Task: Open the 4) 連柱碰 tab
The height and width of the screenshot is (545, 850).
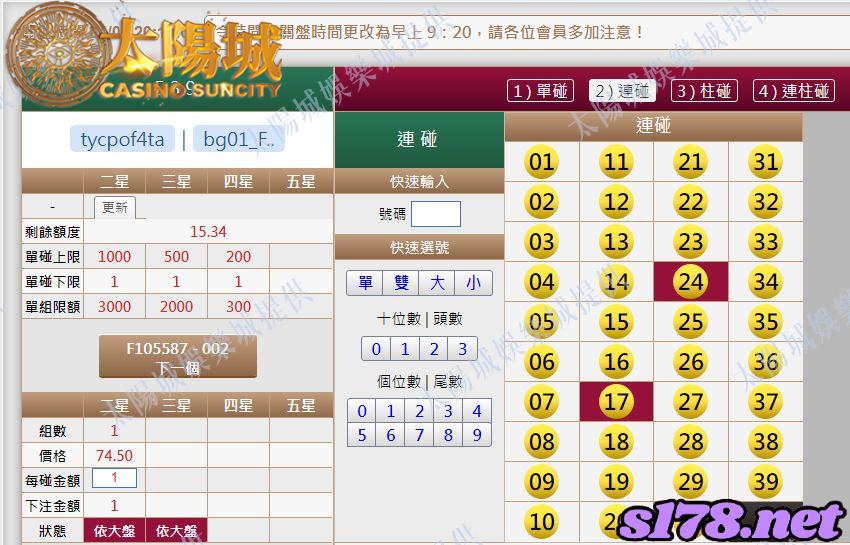Action: tap(794, 91)
